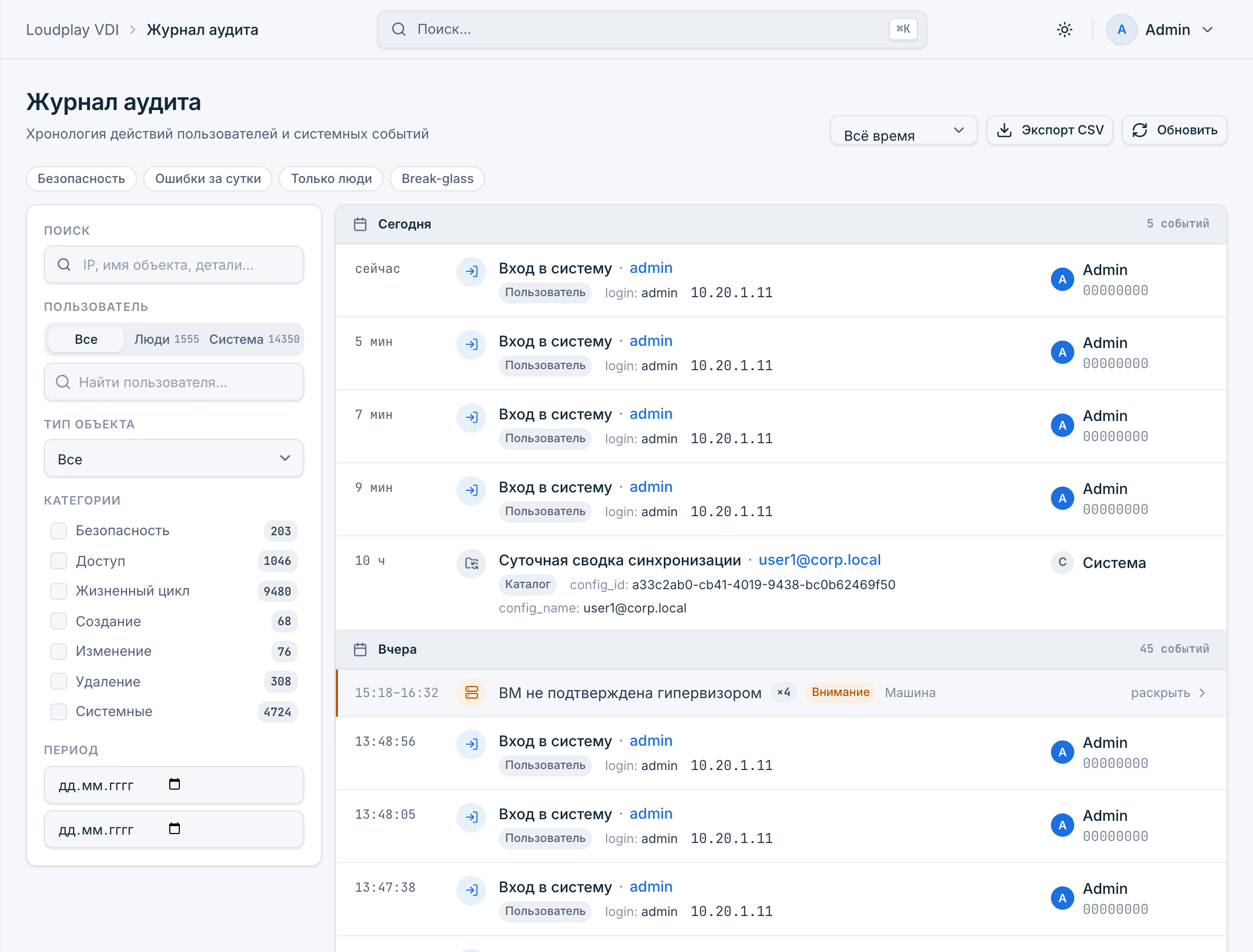Click the 'Машина' label on the VM warning row
The height and width of the screenshot is (952, 1253).
(x=910, y=693)
